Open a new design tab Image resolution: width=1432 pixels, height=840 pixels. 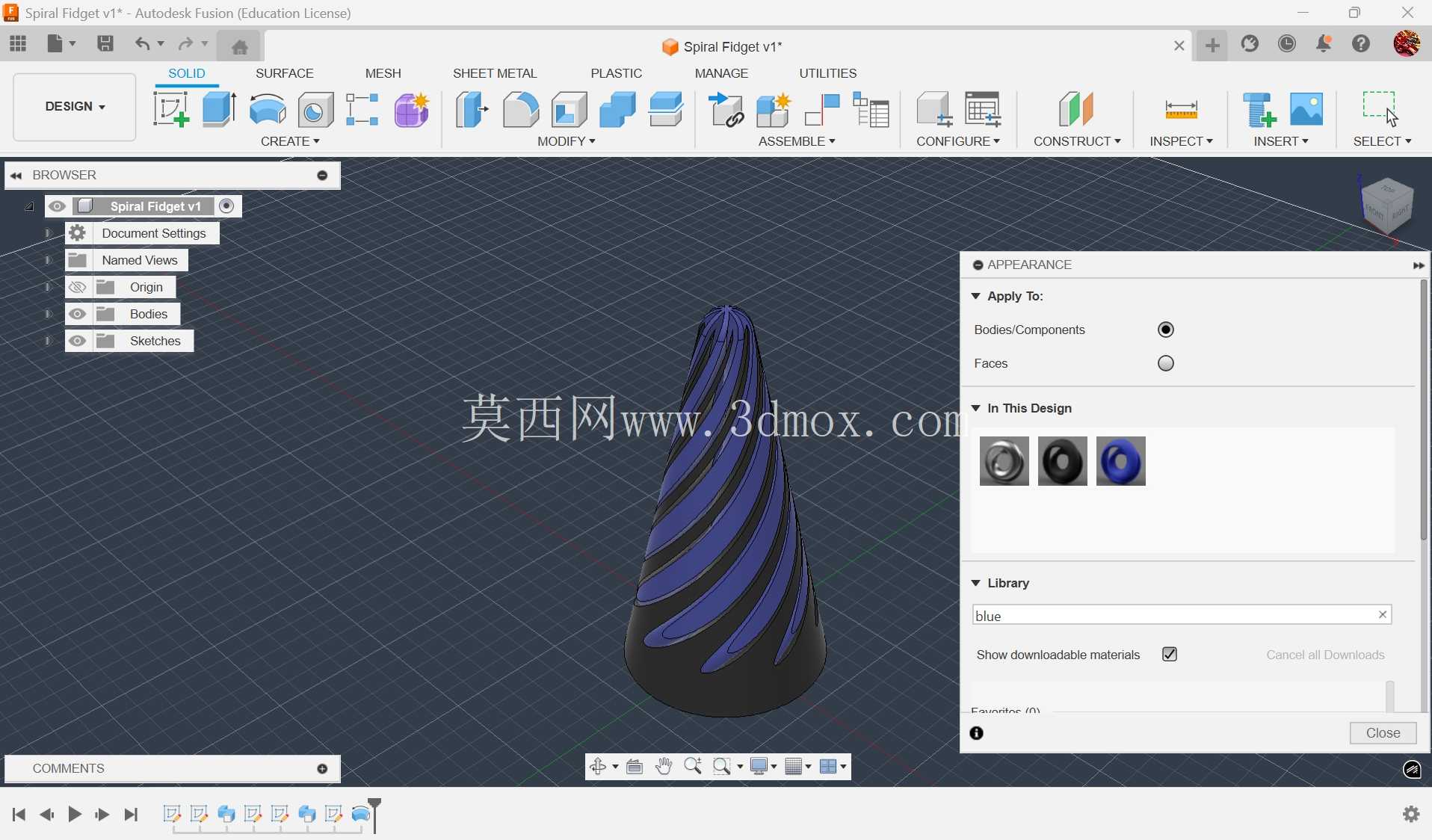tap(1213, 46)
